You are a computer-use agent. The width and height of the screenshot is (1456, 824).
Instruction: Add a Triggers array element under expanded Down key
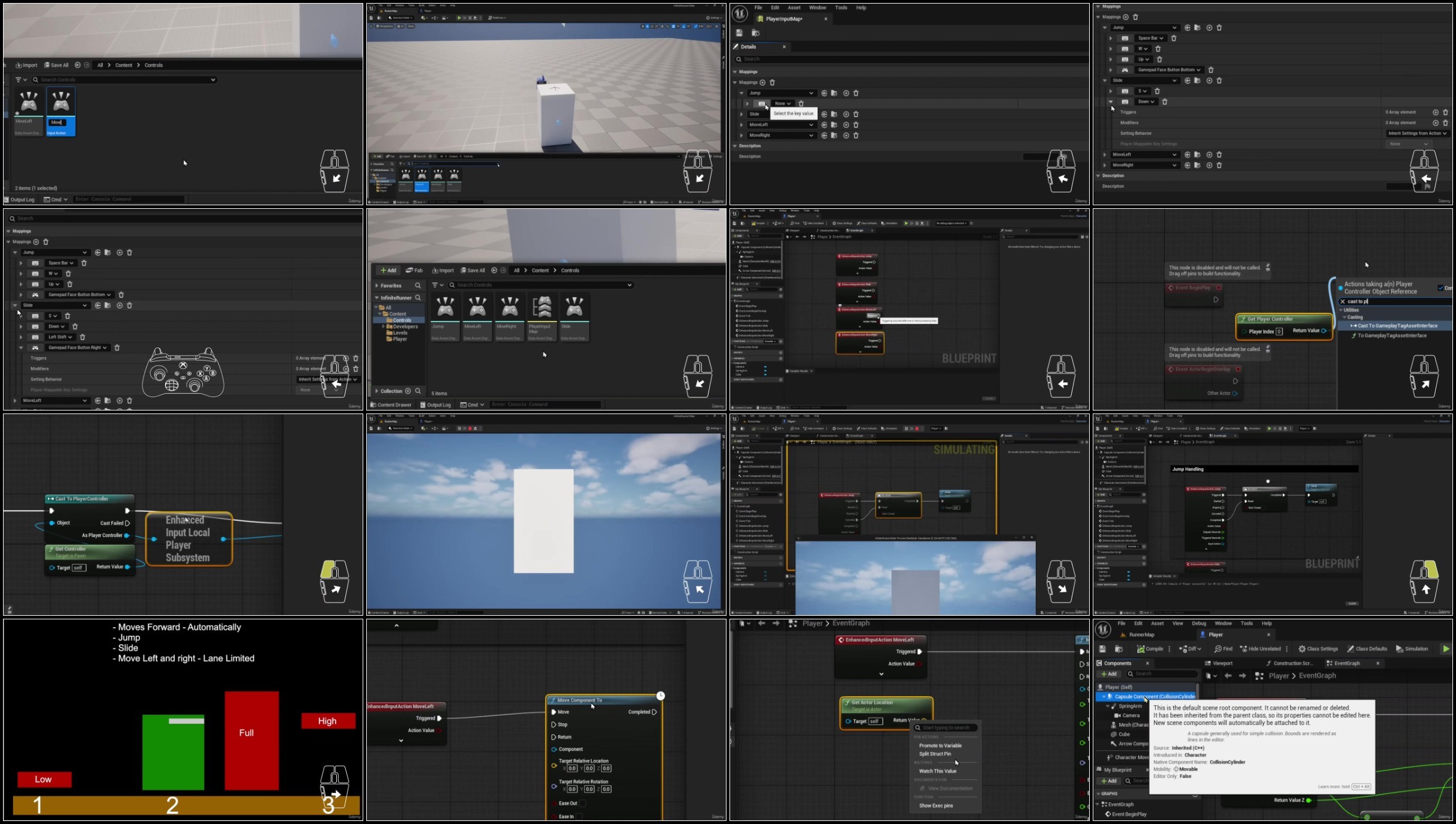point(1436,112)
